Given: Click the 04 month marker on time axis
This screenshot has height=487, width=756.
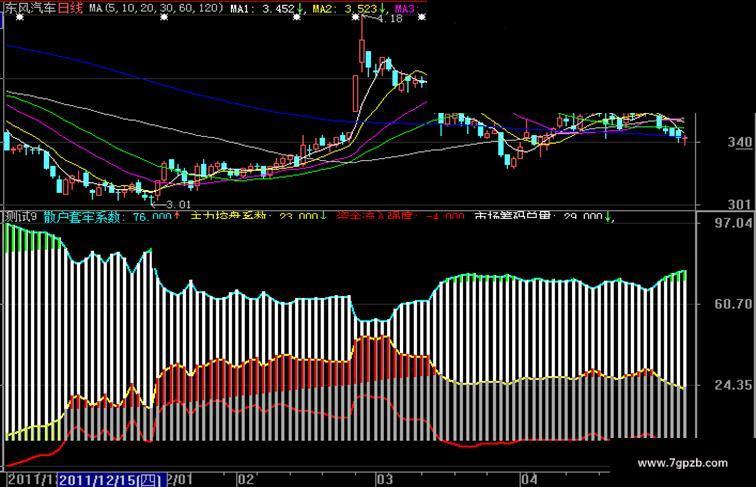Looking at the screenshot, I should click(529, 480).
